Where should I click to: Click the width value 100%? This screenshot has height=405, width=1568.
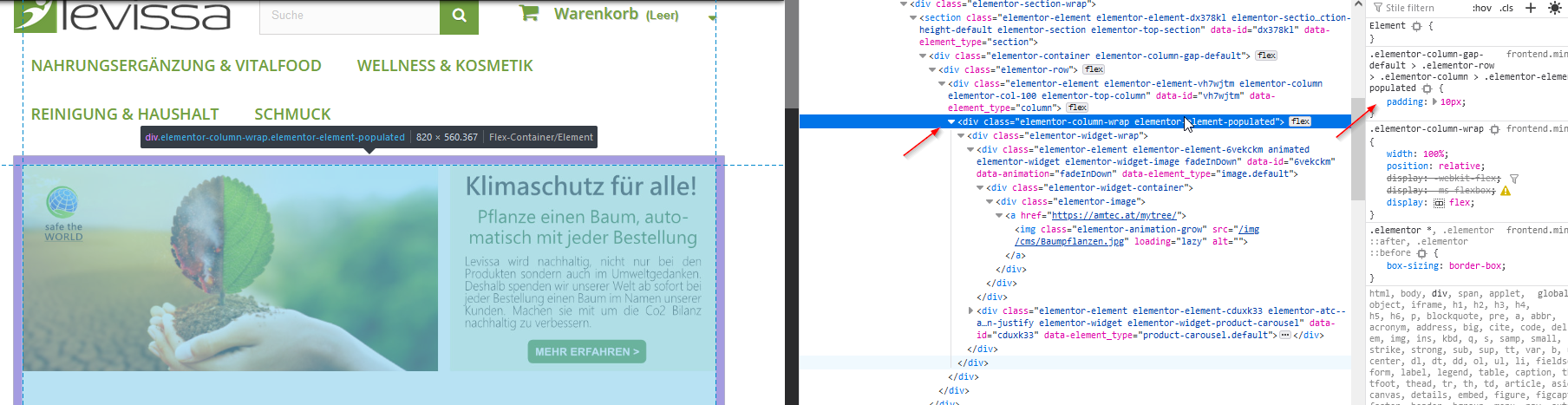[x=1435, y=154]
